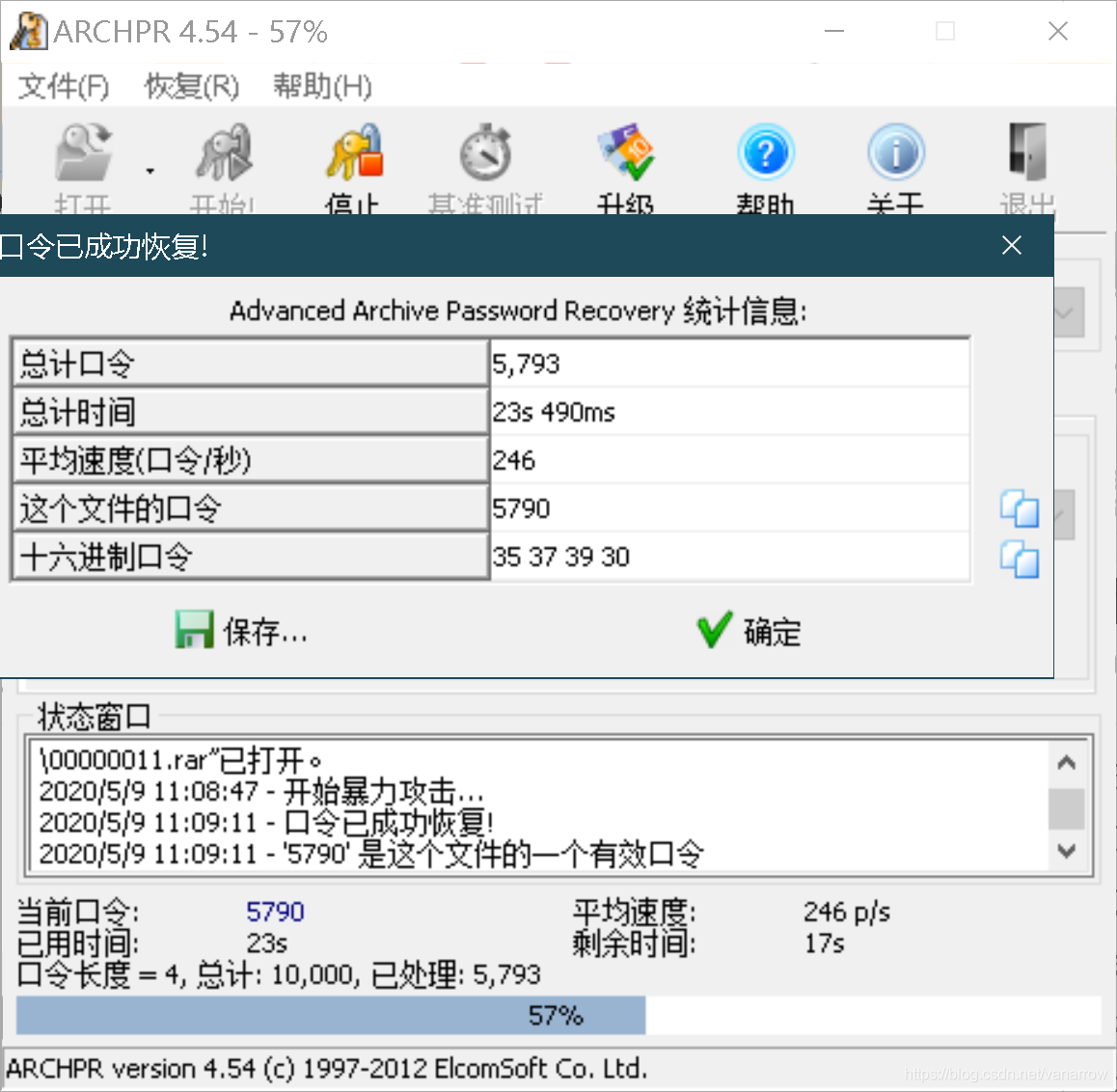Click the Upgrade (升级) icon
The image size is (1117, 1092).
click(625, 152)
